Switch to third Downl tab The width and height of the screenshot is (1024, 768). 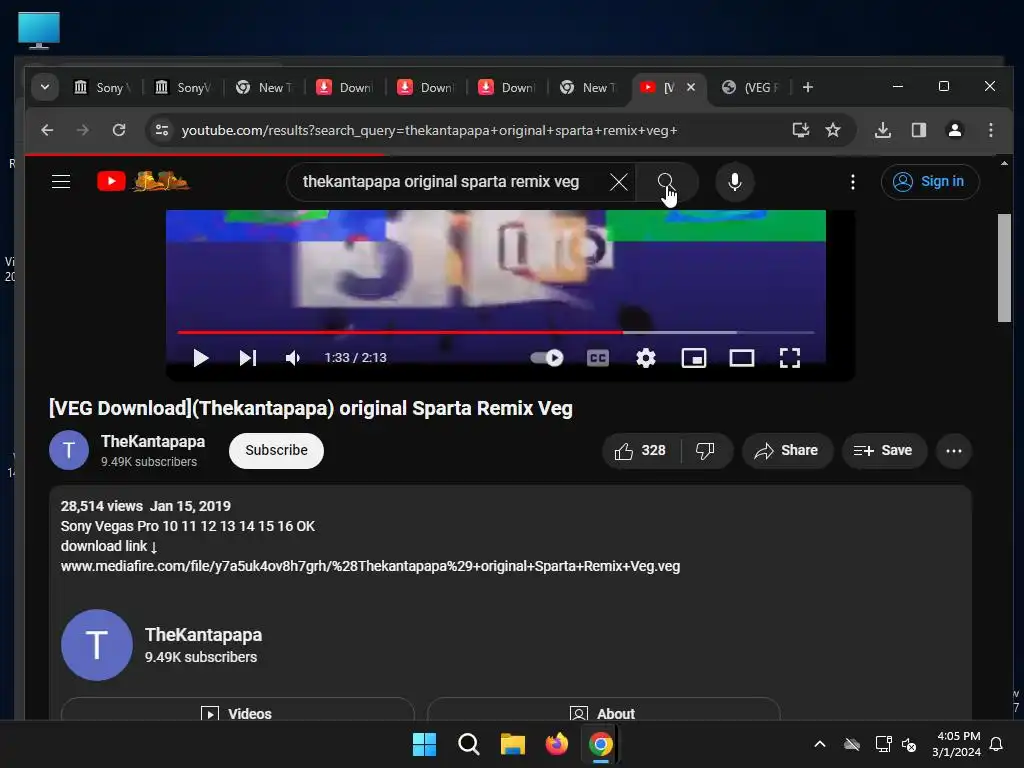[x=507, y=88]
